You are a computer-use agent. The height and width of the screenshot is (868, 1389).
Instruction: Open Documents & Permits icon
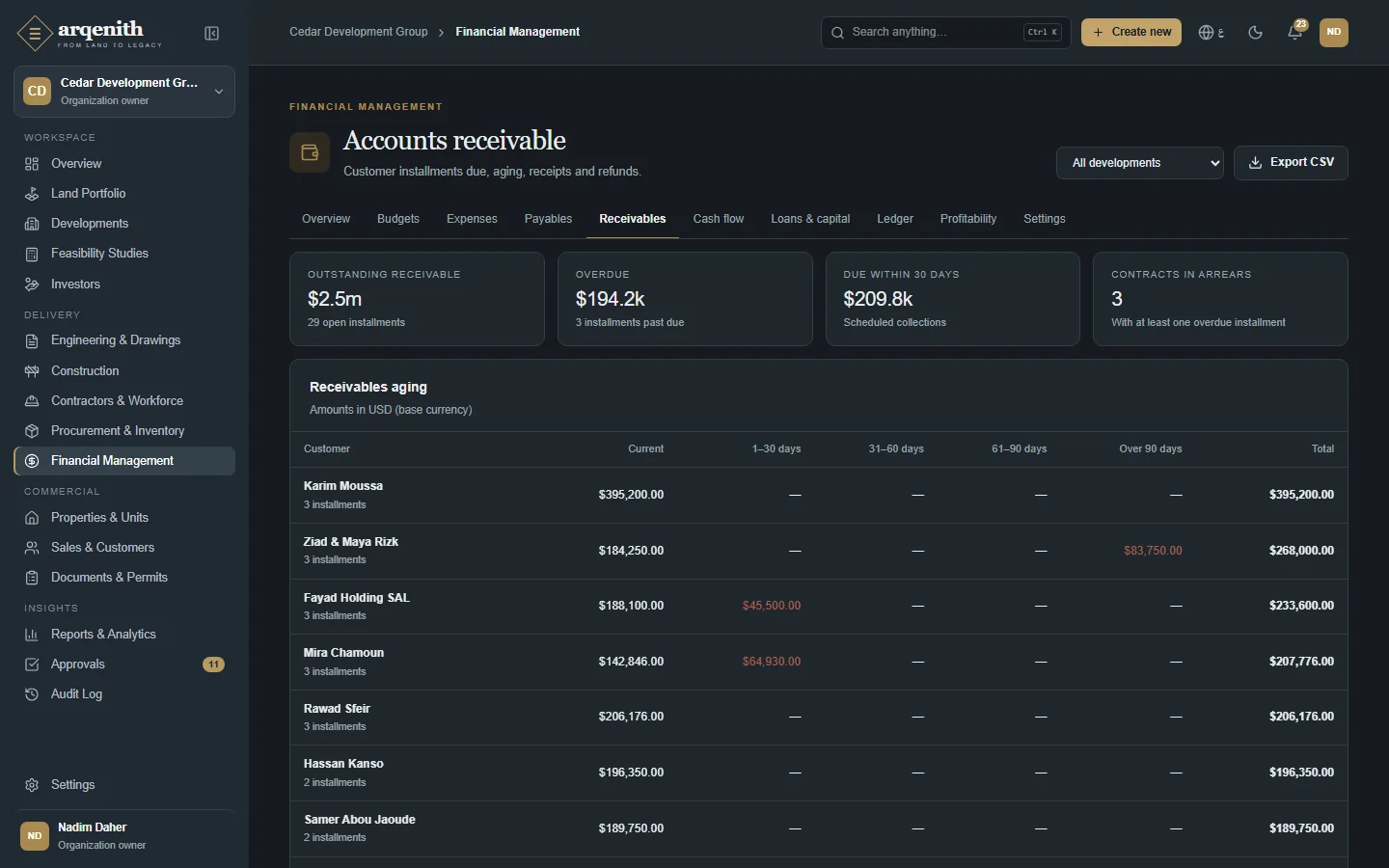(32, 578)
